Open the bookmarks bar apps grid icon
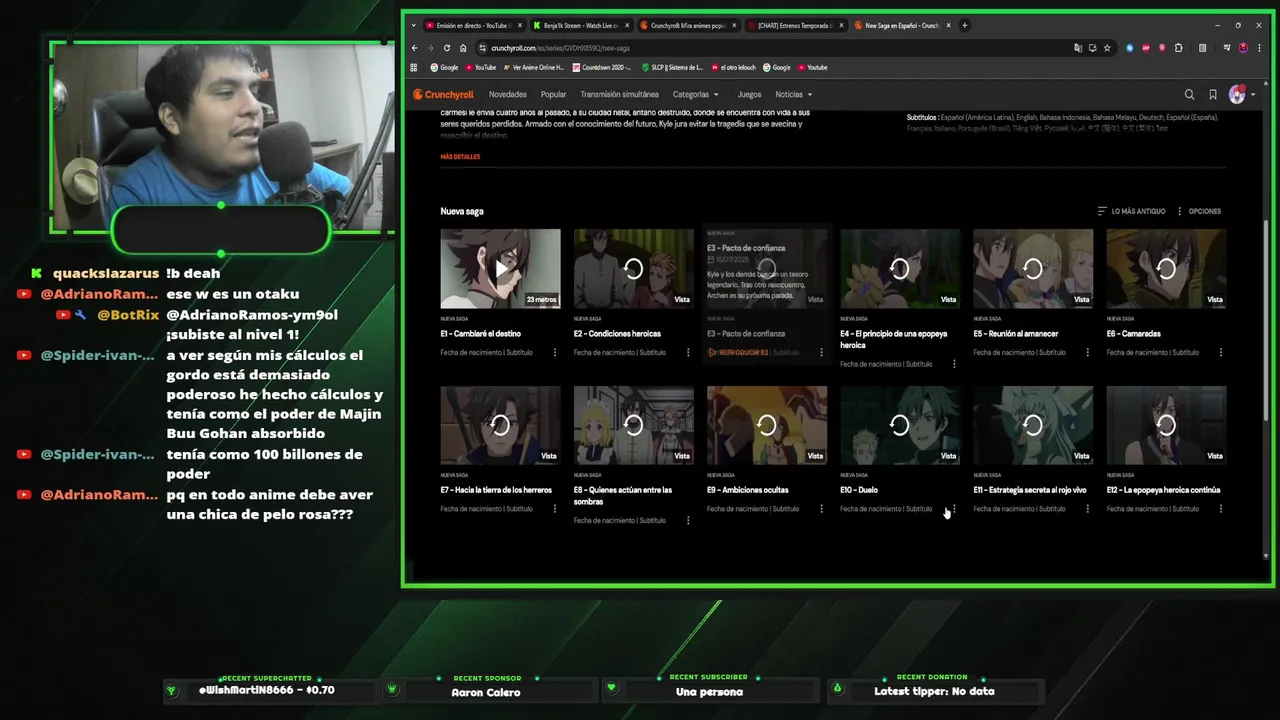Image resolution: width=1280 pixels, height=720 pixels. (414, 67)
